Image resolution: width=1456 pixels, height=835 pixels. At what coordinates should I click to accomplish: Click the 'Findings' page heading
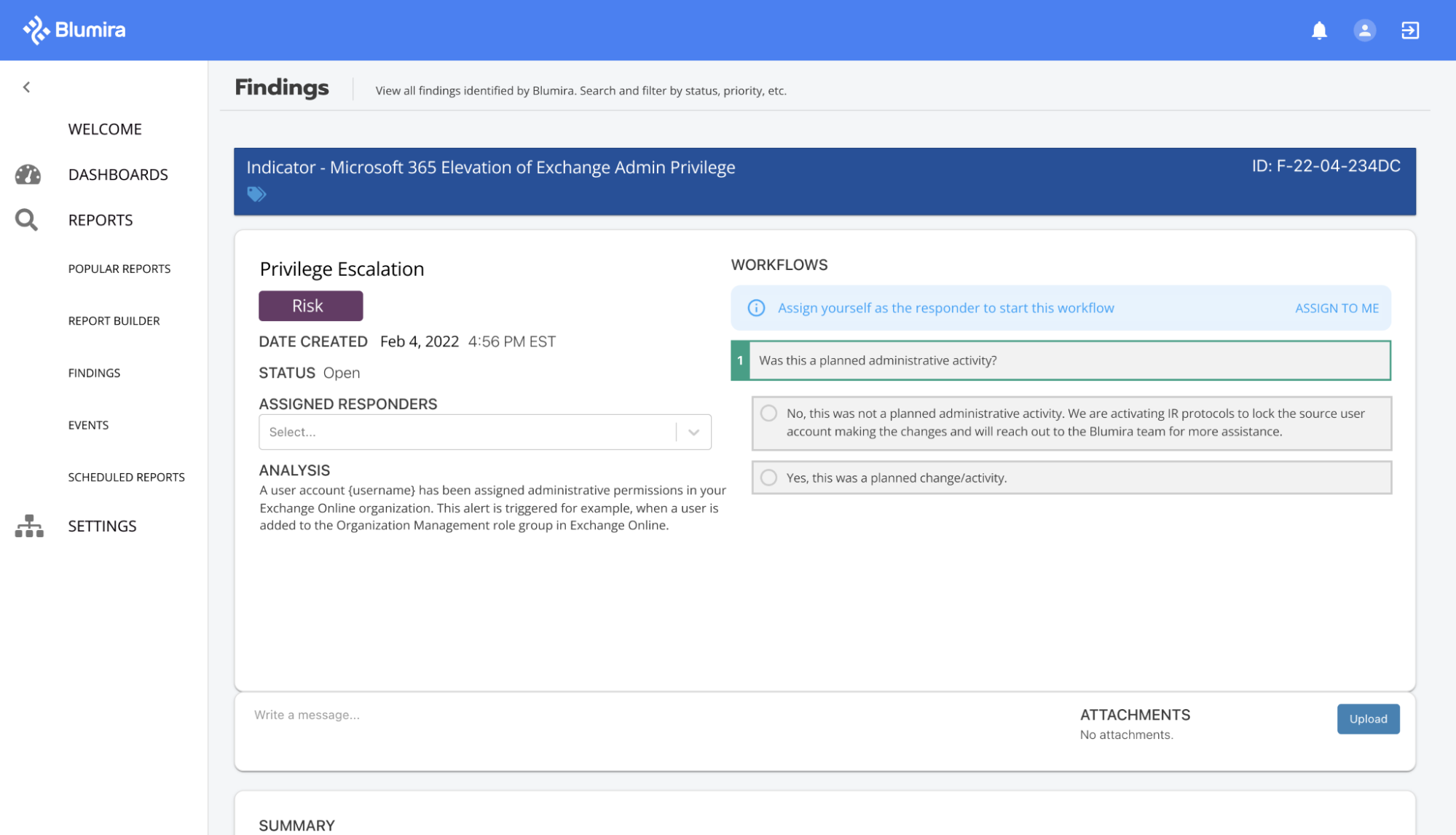[281, 88]
